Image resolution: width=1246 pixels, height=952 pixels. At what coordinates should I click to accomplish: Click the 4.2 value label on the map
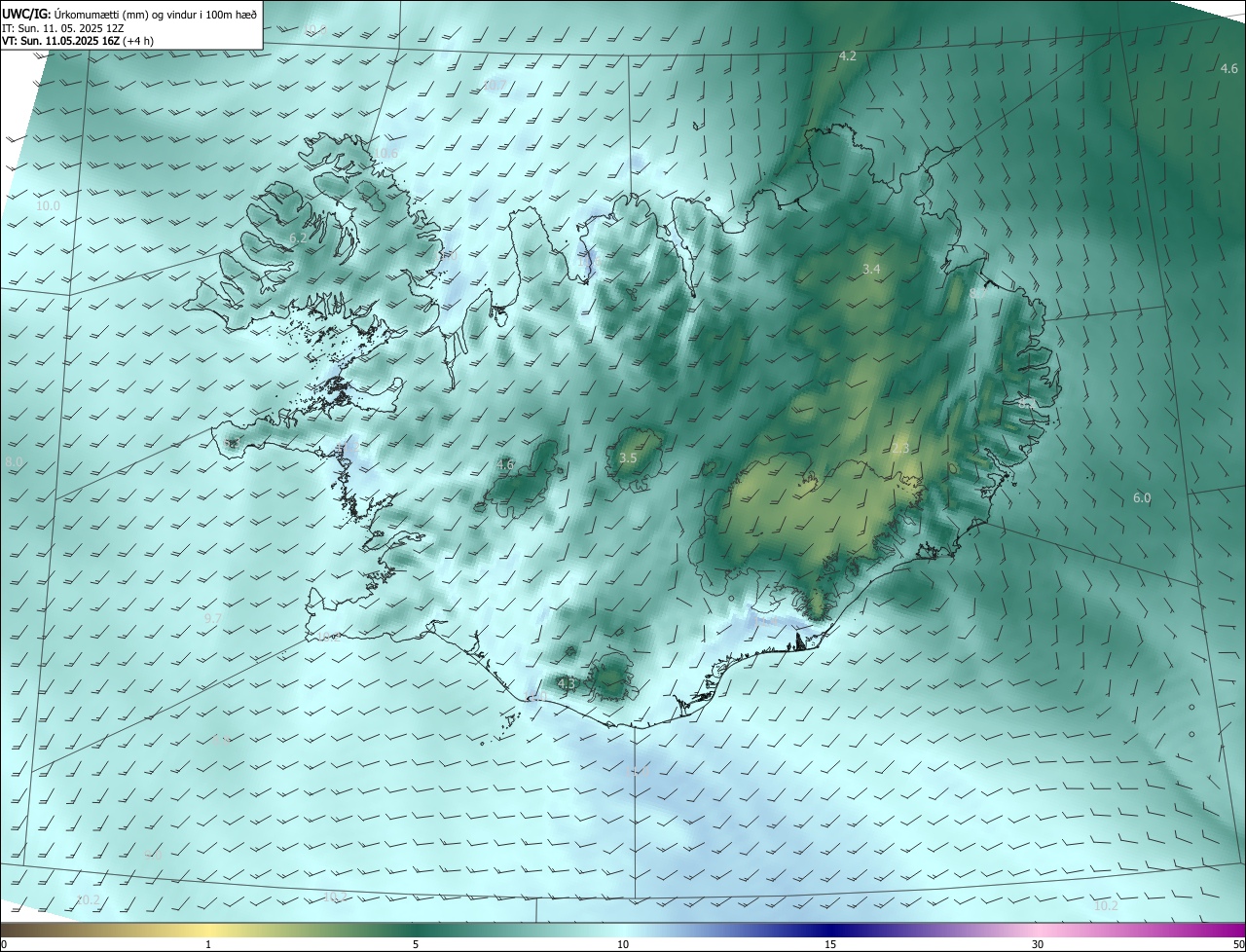click(x=848, y=56)
